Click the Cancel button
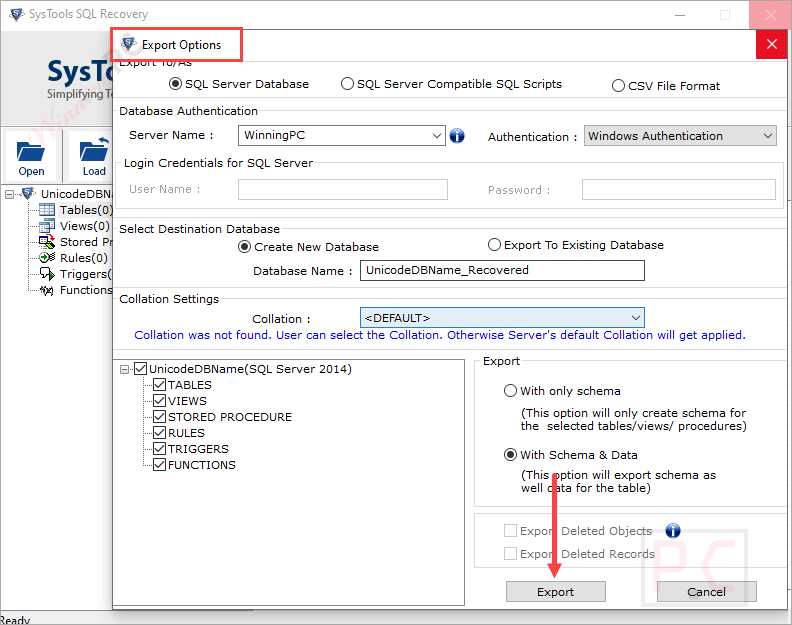 [x=707, y=592]
